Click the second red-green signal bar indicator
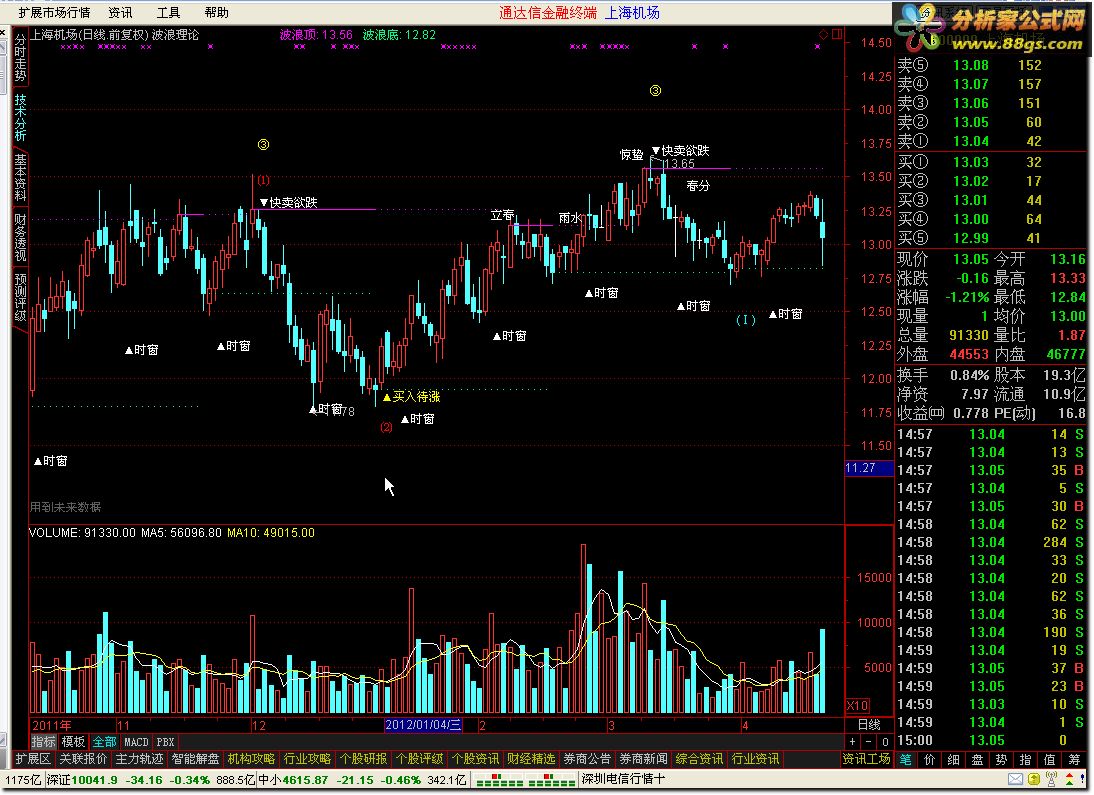1094x795 pixels. coord(551,780)
